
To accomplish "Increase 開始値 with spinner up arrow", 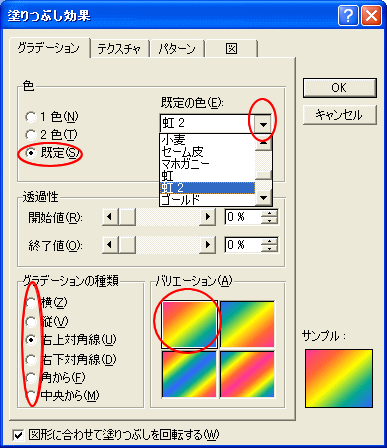I will (x=269, y=213).
